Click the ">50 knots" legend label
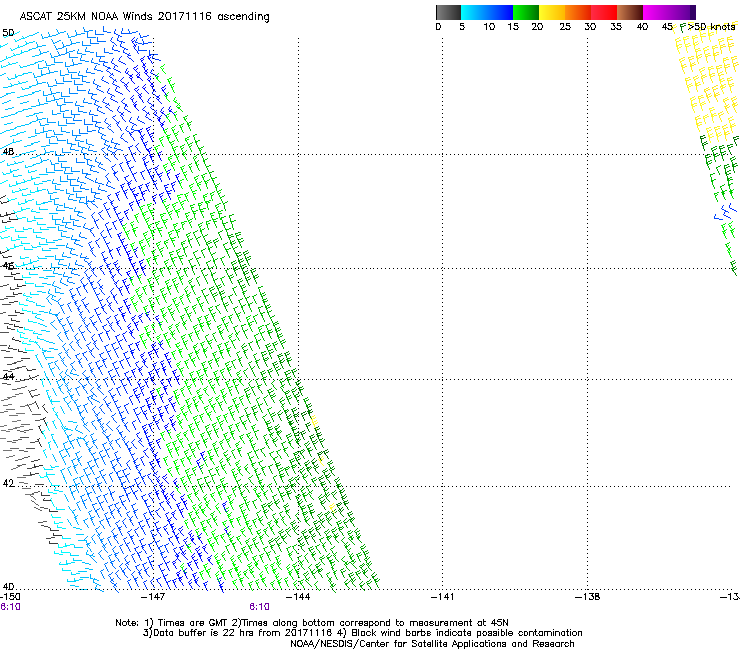 coord(712,27)
